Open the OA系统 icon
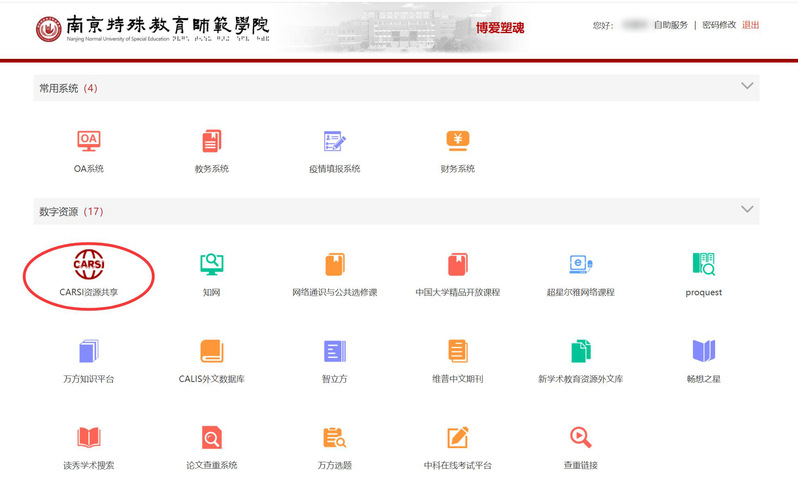This screenshot has width=798, height=484. coord(88,141)
